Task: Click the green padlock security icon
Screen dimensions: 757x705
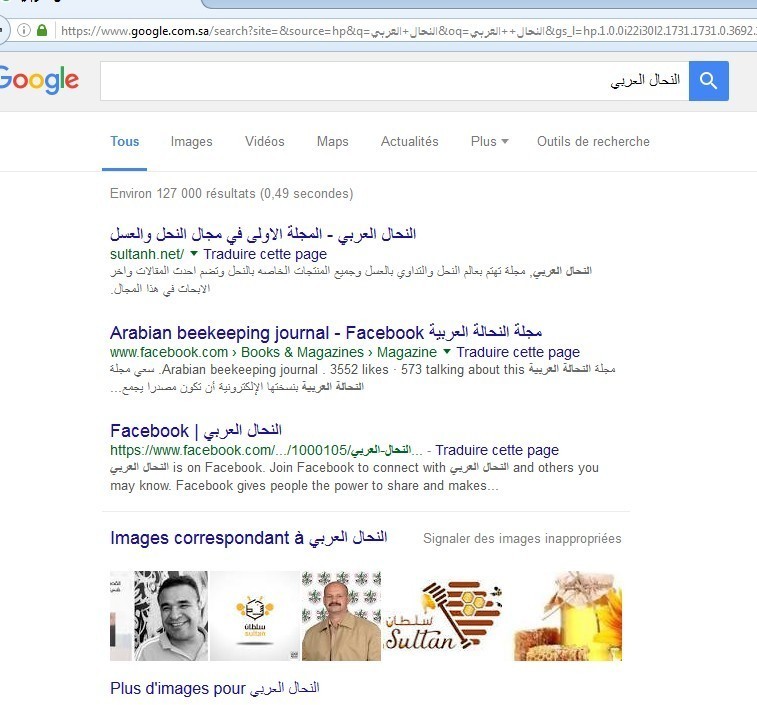Action: 42,30
